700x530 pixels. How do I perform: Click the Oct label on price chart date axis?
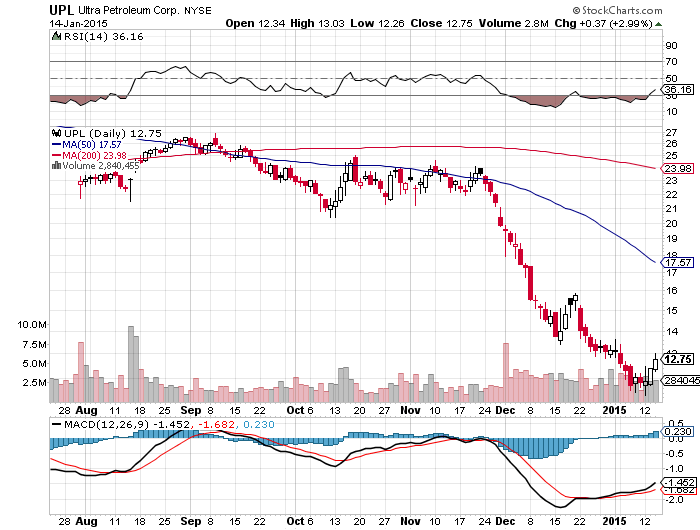[295, 410]
